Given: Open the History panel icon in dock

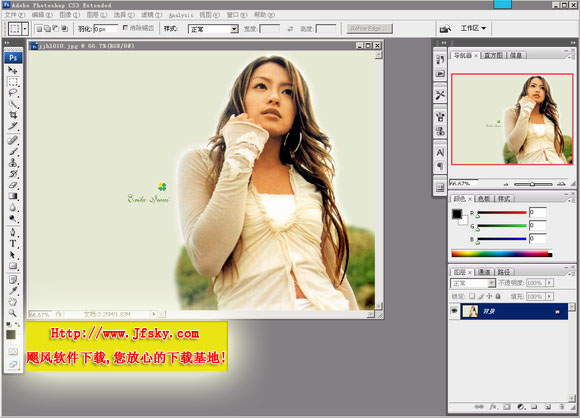Looking at the screenshot, I should [x=440, y=60].
